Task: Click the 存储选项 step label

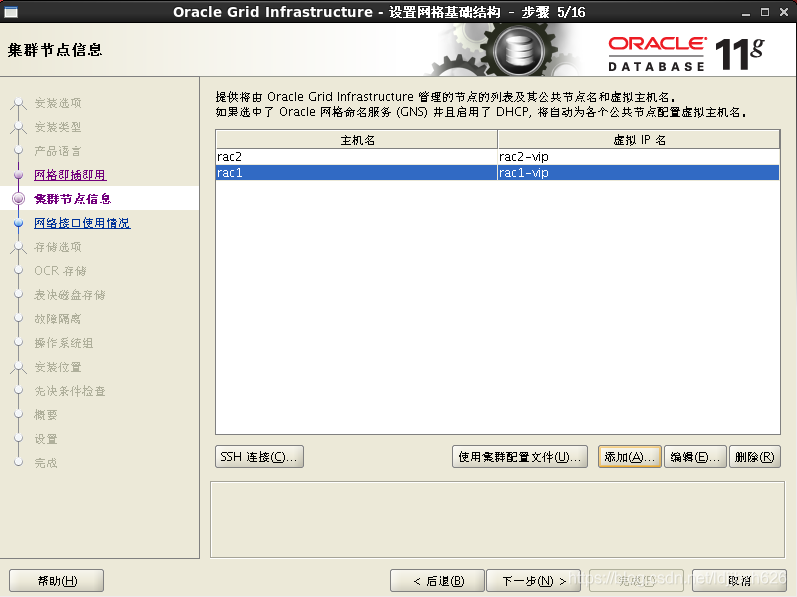Action: pos(58,247)
